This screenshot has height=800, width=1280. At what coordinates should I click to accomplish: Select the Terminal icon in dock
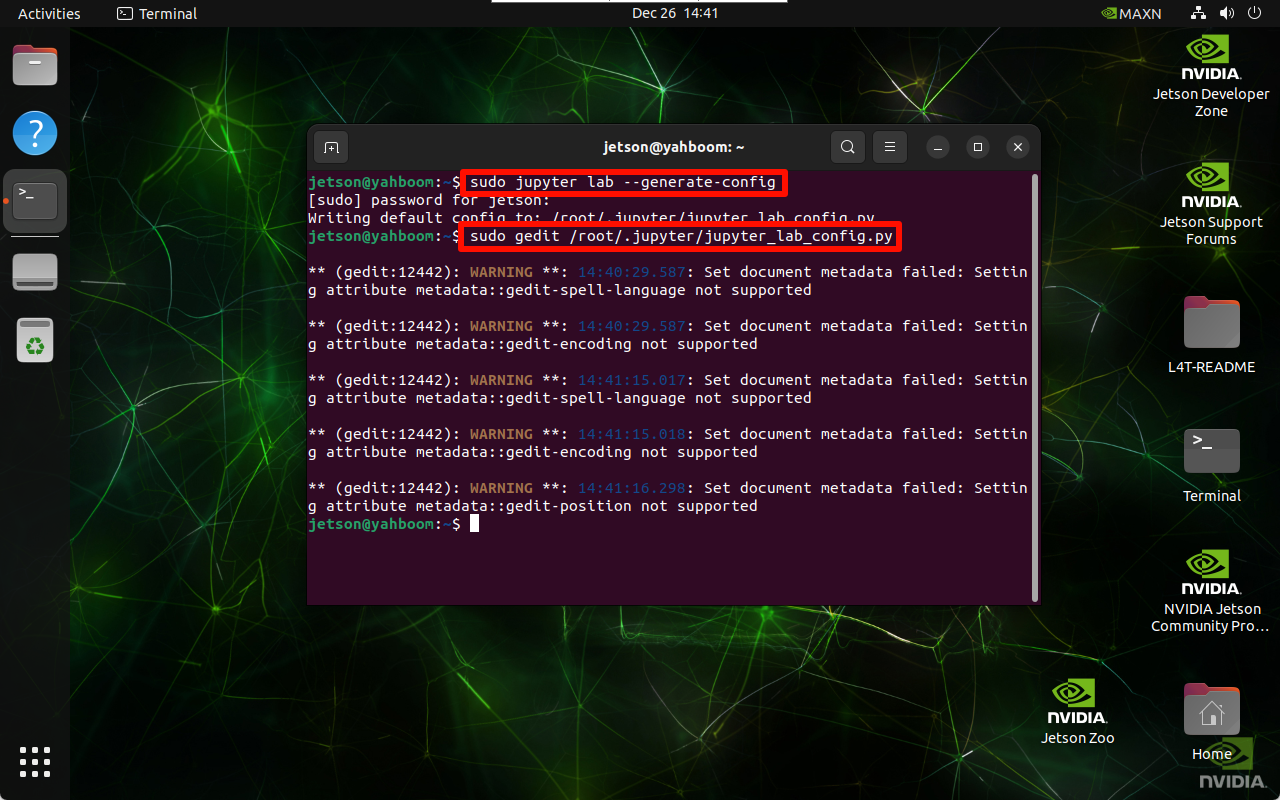[35, 201]
